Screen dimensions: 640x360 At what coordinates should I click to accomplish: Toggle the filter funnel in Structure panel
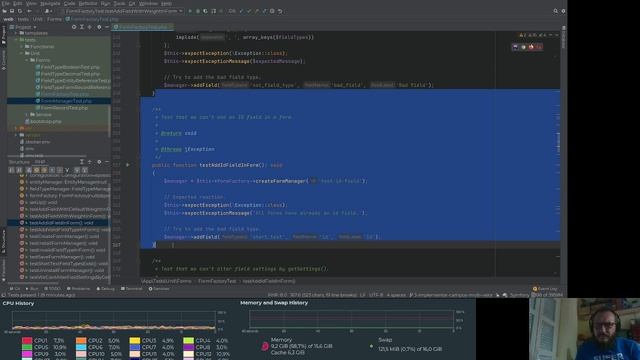coord(67,170)
